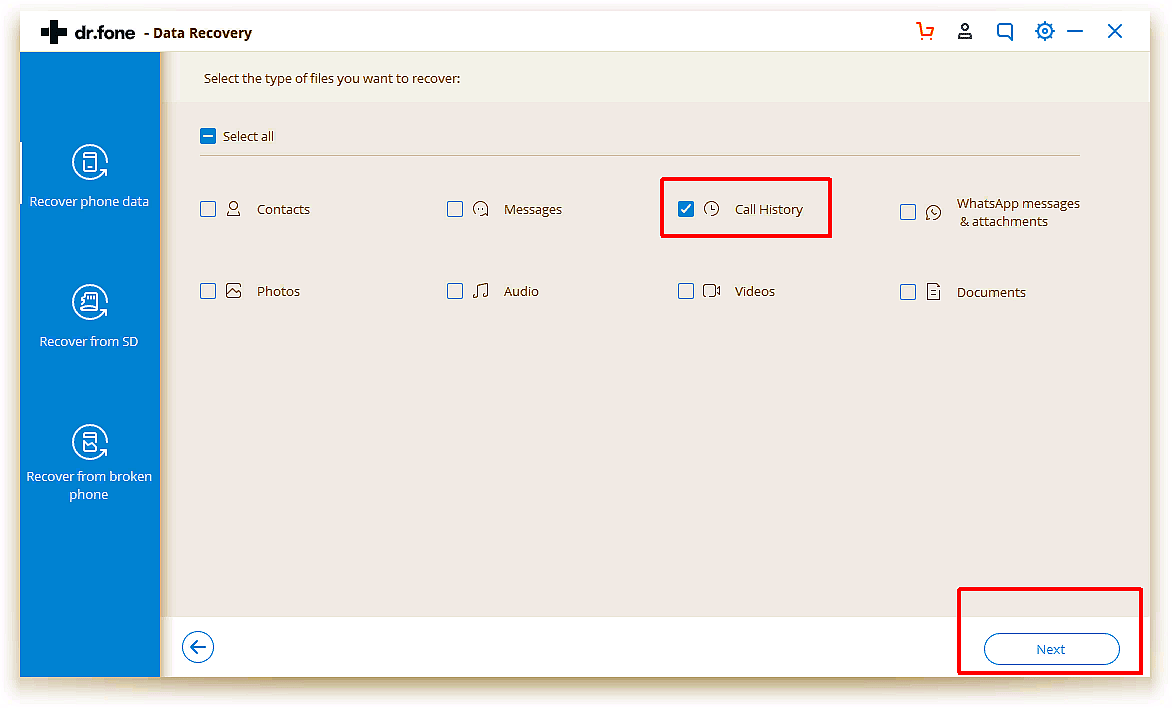This screenshot has height=708, width=1172.
Task: Check the Videos checkbox
Action: click(686, 291)
